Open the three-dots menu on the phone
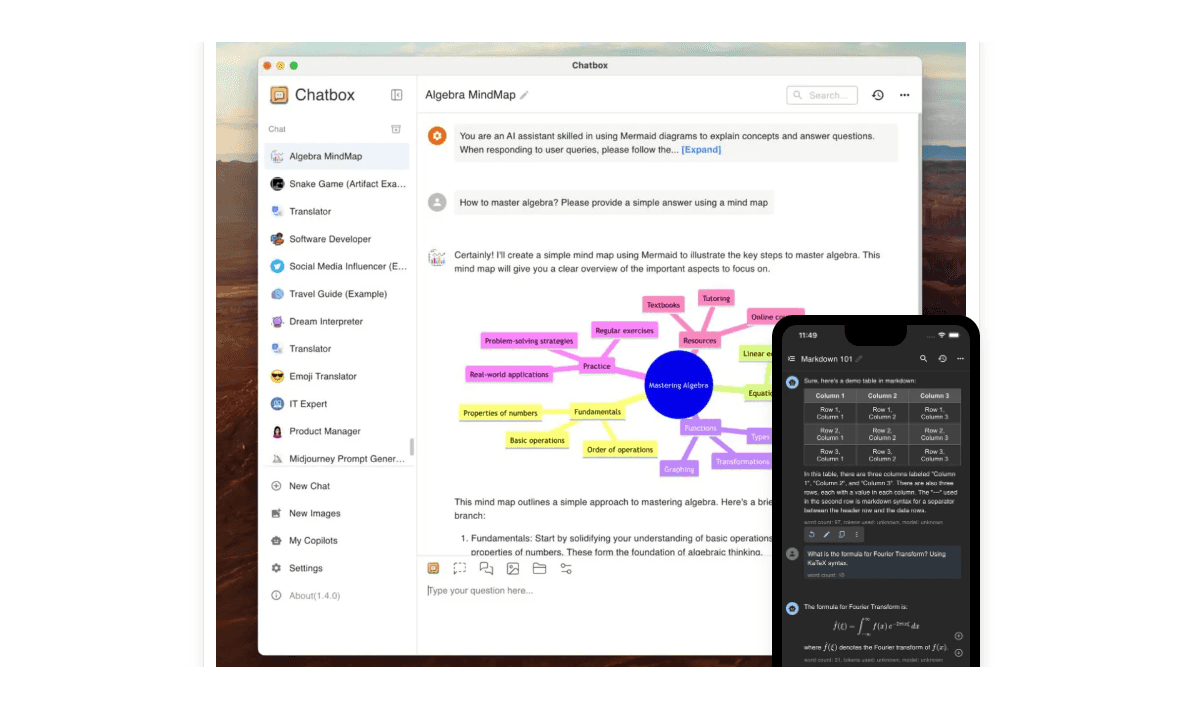 coord(960,359)
